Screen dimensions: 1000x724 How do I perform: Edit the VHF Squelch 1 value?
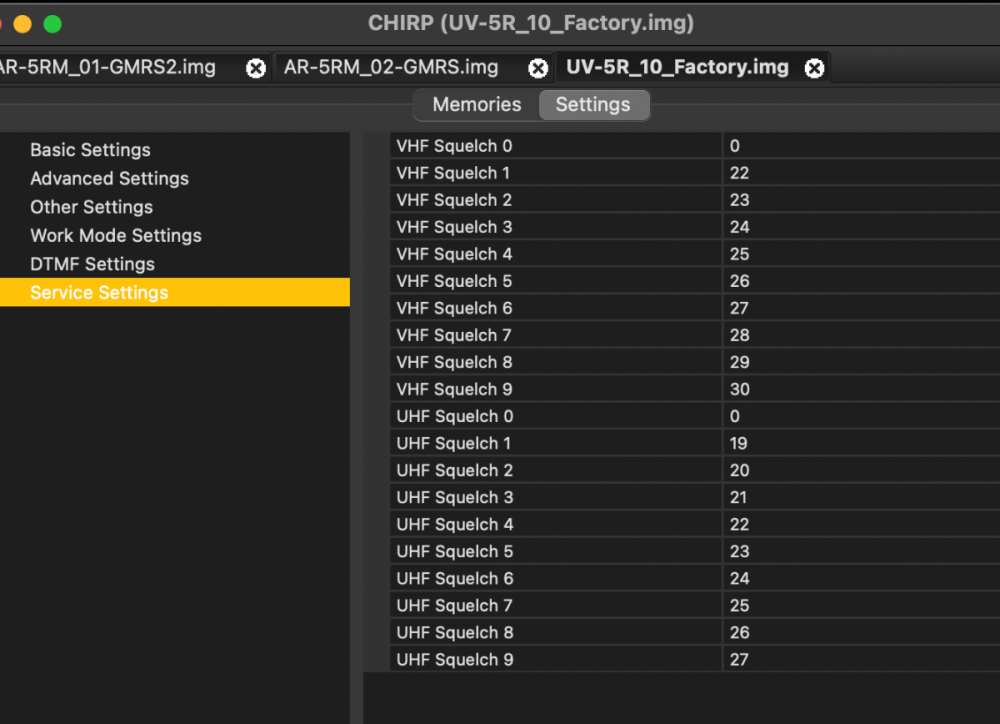coord(860,173)
